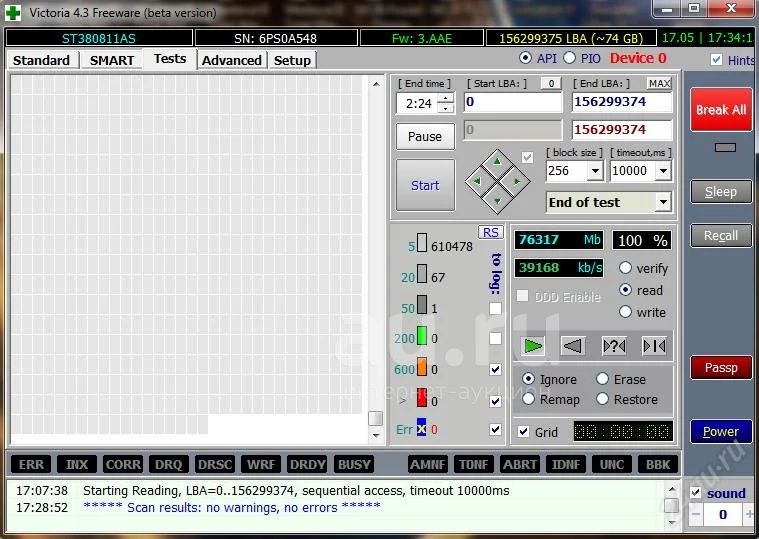Click the Pause button

pyautogui.click(x=425, y=136)
